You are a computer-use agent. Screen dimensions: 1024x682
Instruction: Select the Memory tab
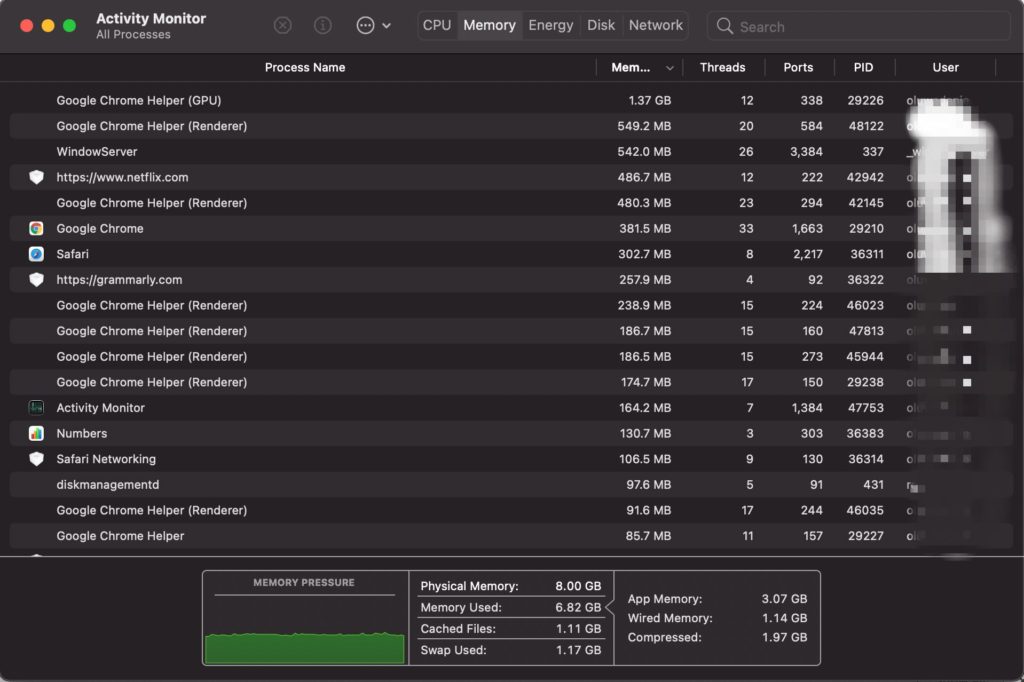(x=489, y=25)
